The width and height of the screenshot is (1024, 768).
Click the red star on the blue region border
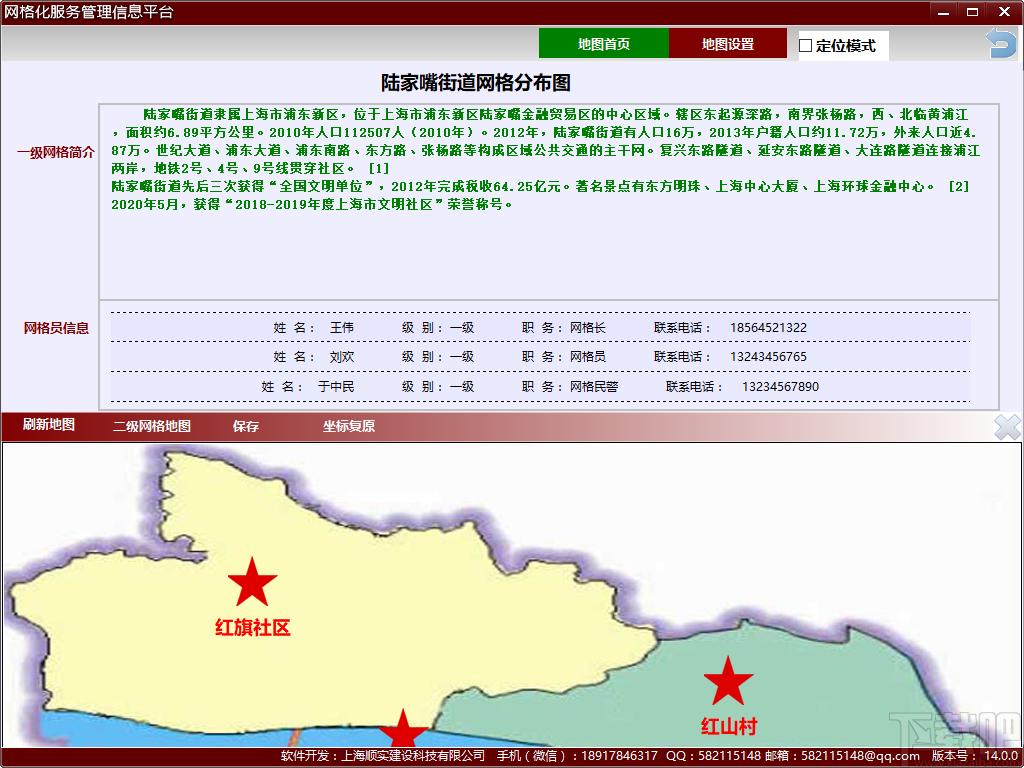tap(404, 728)
